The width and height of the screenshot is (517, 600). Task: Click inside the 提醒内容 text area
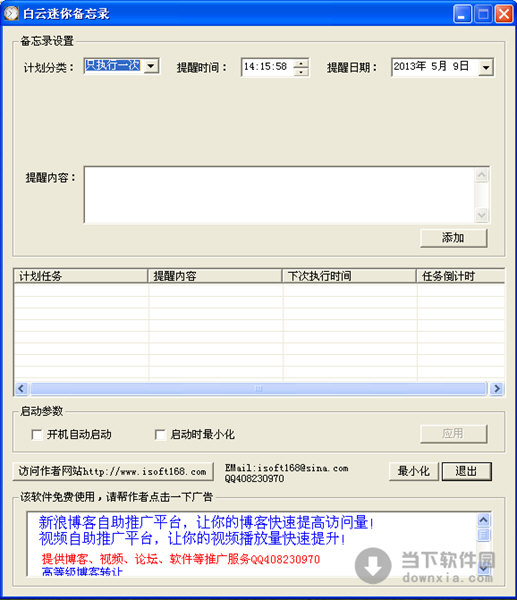279,195
